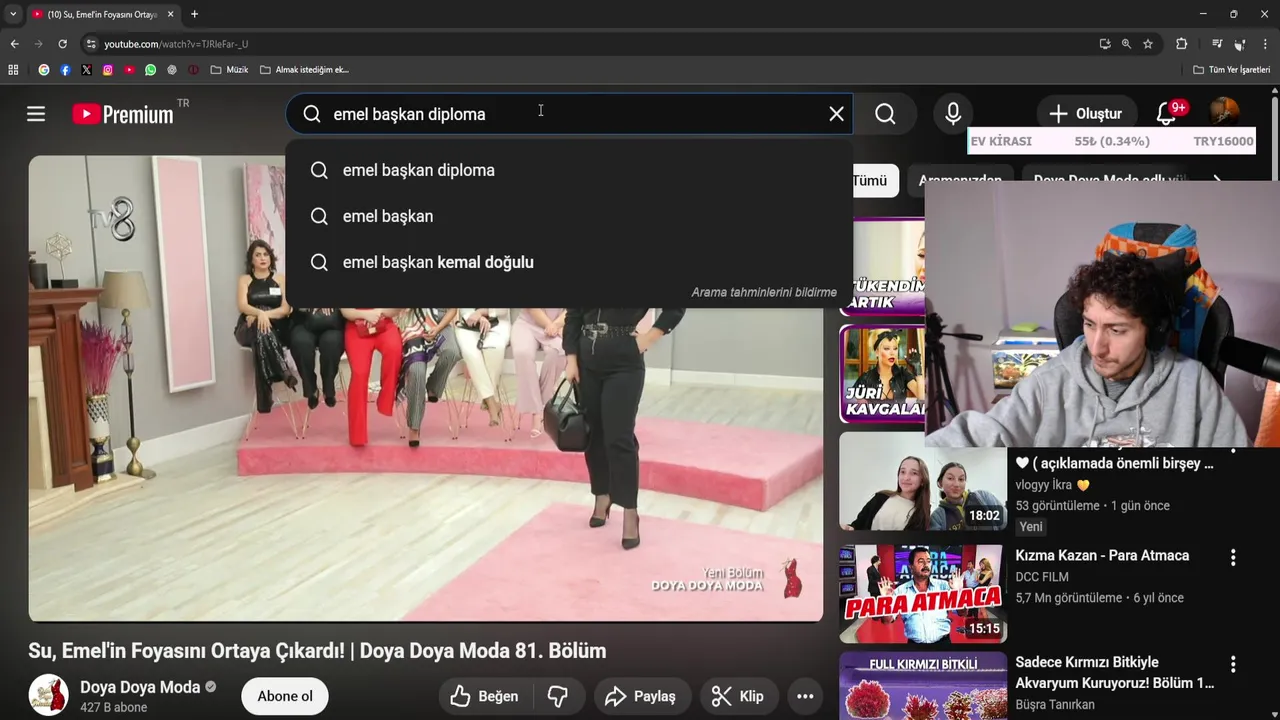
Task: Go forward in browser history
Action: coord(38,44)
